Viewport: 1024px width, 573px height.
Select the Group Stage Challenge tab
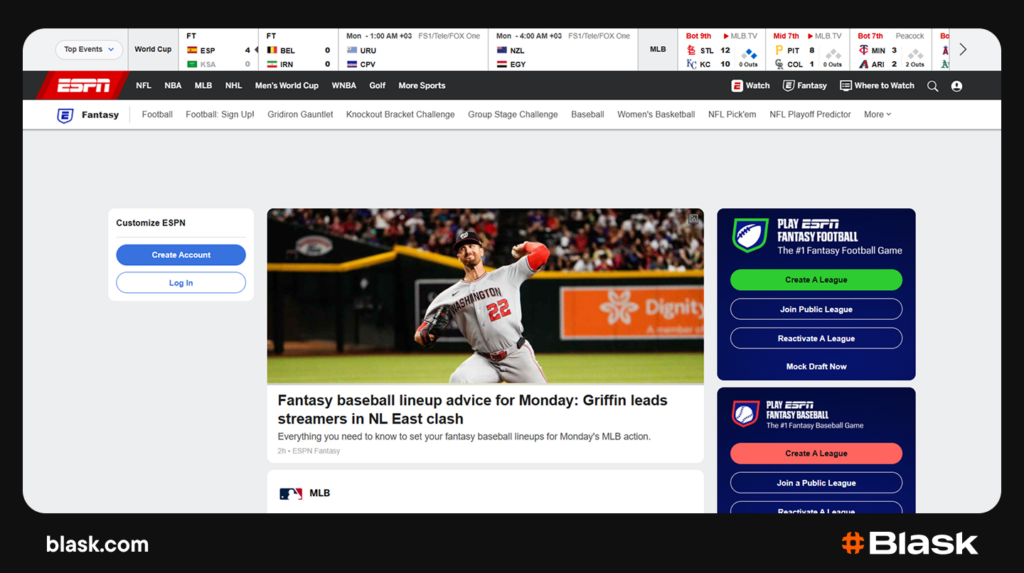point(513,114)
